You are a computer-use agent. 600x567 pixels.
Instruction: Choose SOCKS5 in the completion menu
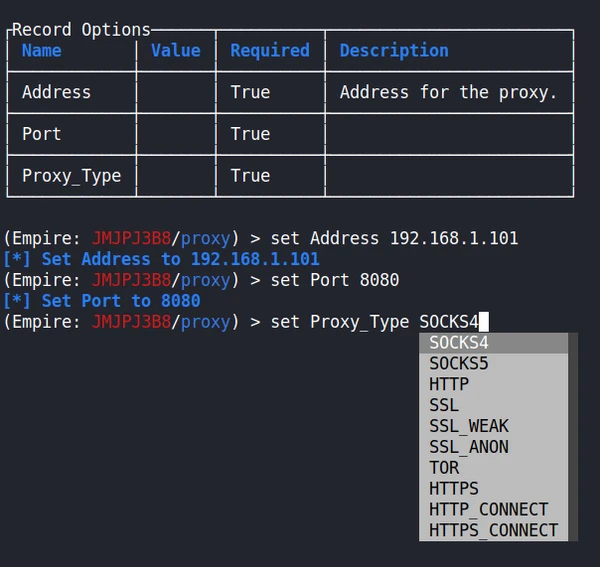click(459, 363)
